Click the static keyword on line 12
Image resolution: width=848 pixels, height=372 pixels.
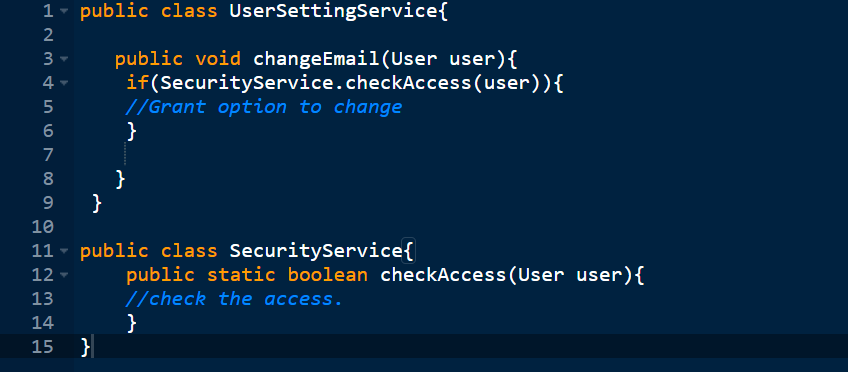(x=241, y=275)
